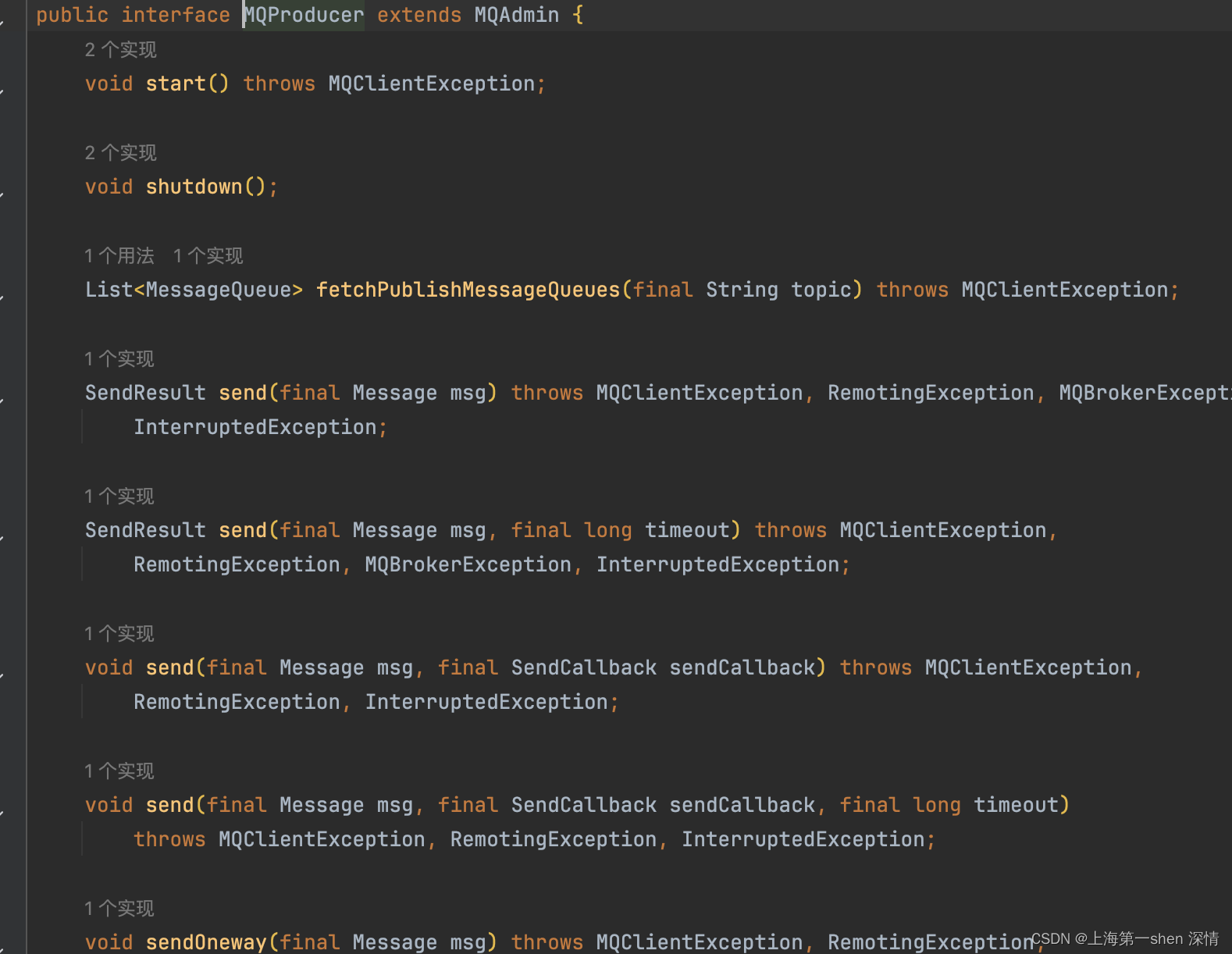Click the 'void' keyword before sendOneway
This screenshot has width=1232, height=954.
tap(109, 942)
